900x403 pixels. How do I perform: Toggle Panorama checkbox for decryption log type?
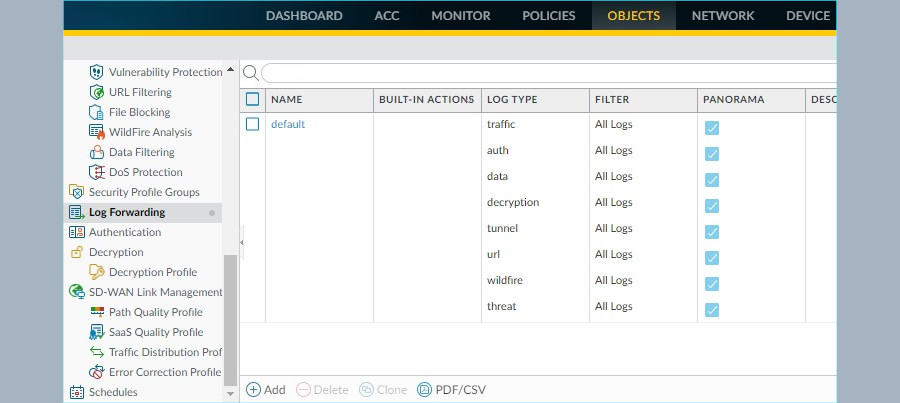(712, 206)
